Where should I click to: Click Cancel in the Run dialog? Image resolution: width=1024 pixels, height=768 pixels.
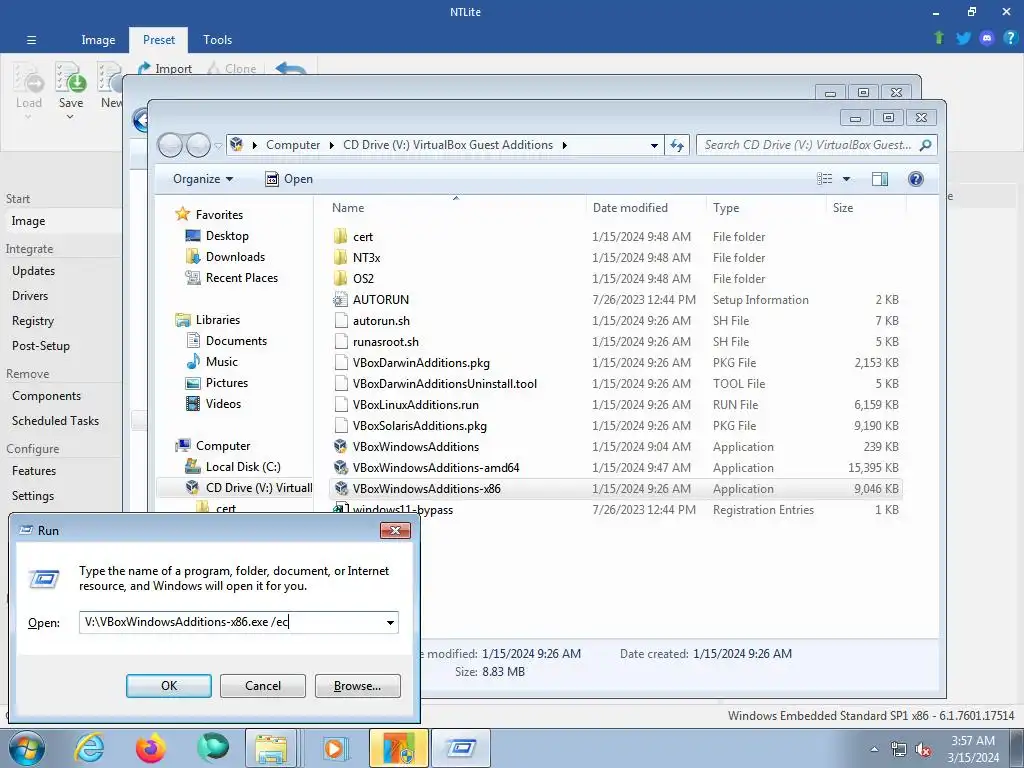pyautogui.click(x=263, y=686)
